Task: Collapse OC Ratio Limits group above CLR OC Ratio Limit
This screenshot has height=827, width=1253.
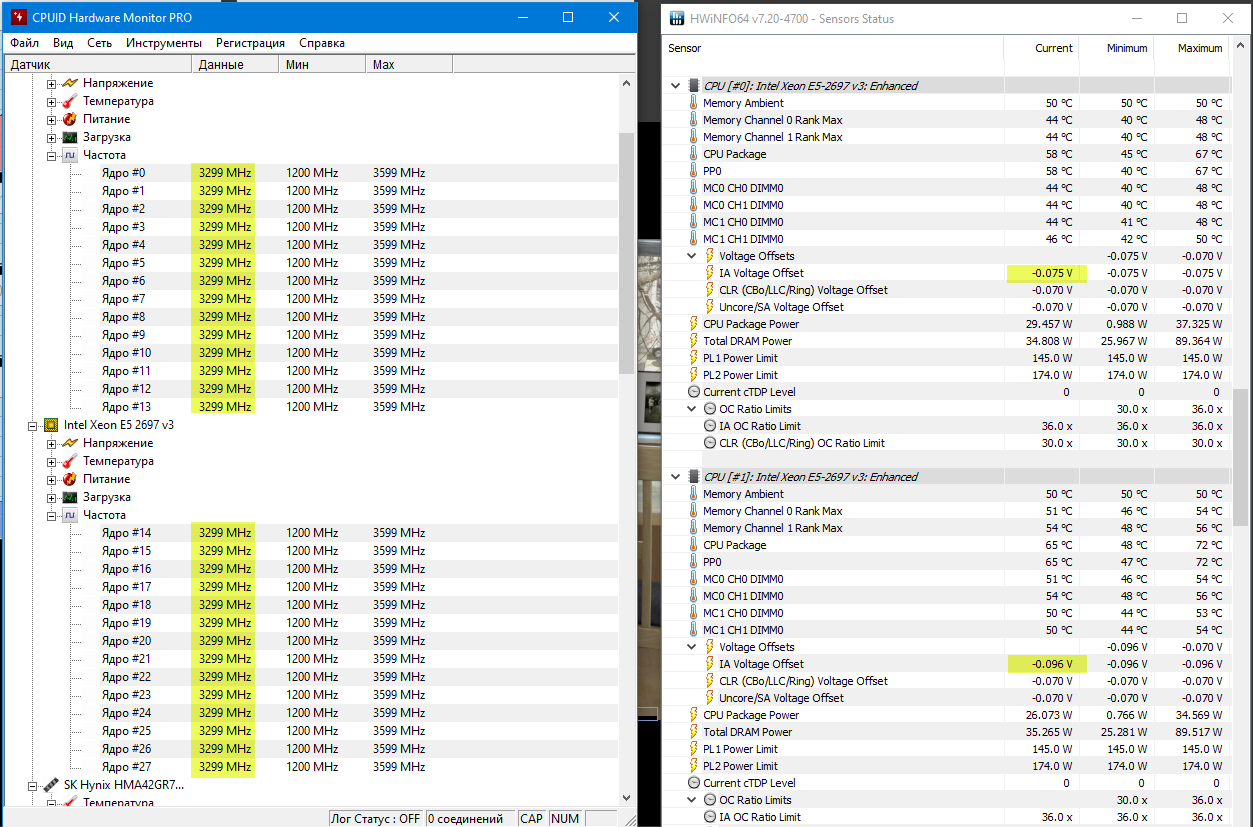Action: pos(692,409)
